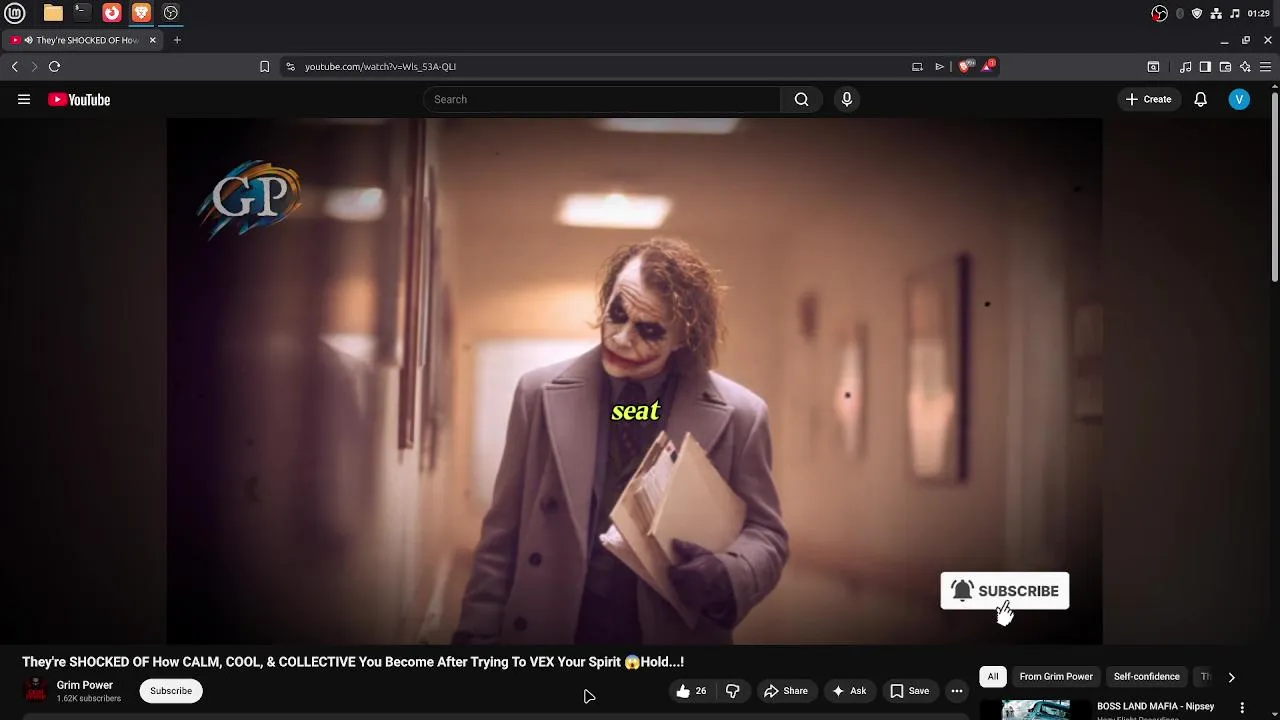1280x720 pixels.
Task: Subscribe to Grim Power channel
Action: (x=171, y=691)
